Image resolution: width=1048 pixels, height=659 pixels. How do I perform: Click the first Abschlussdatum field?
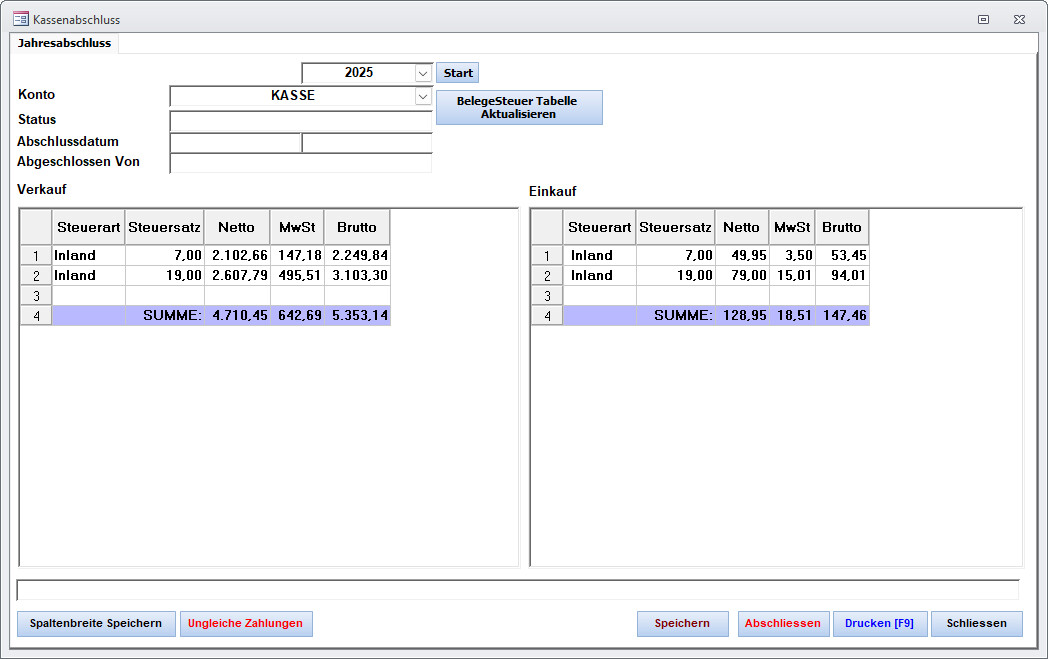(x=235, y=142)
